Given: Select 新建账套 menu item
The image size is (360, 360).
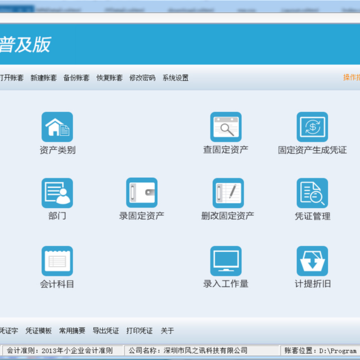Looking at the screenshot, I should [44, 78].
